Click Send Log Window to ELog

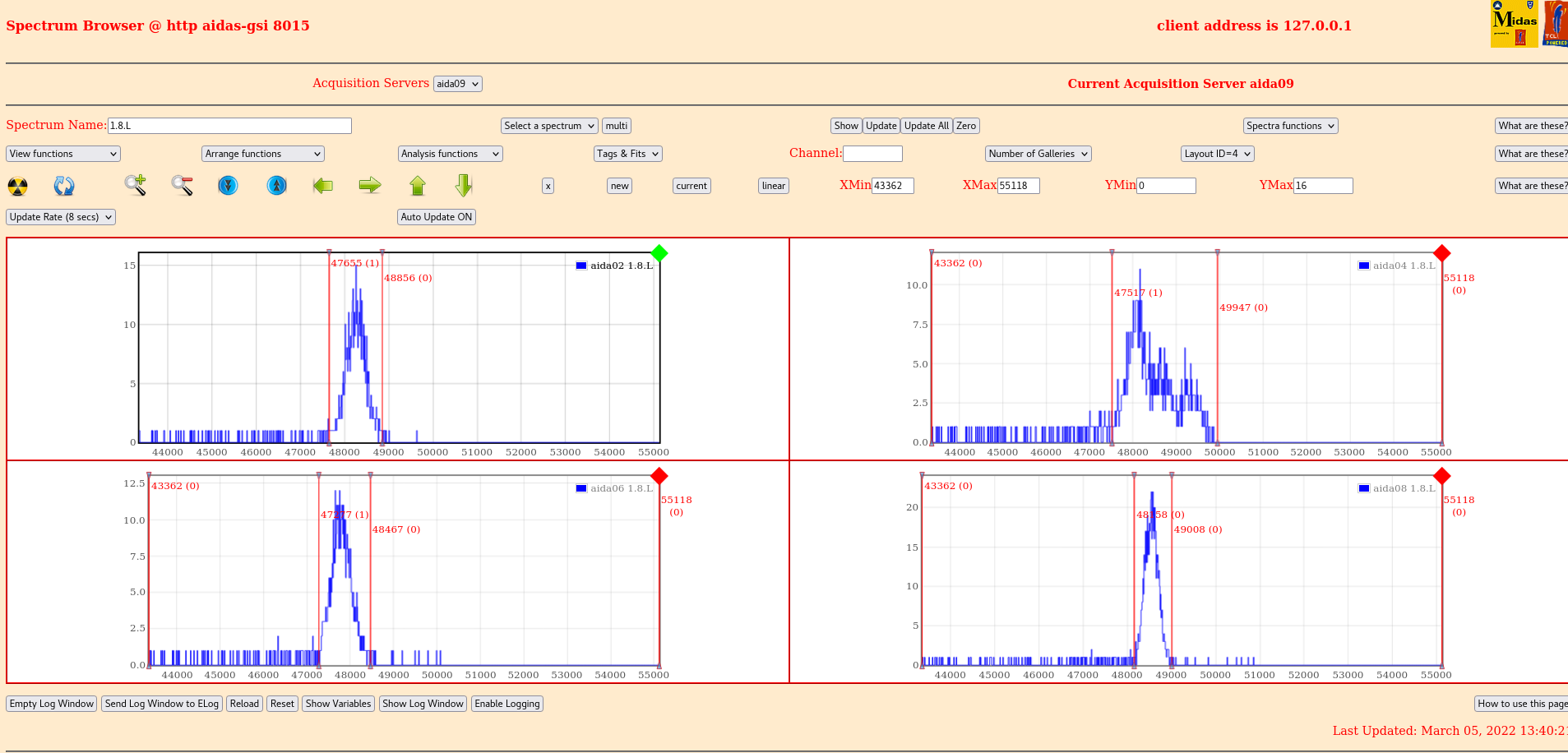[x=162, y=704]
